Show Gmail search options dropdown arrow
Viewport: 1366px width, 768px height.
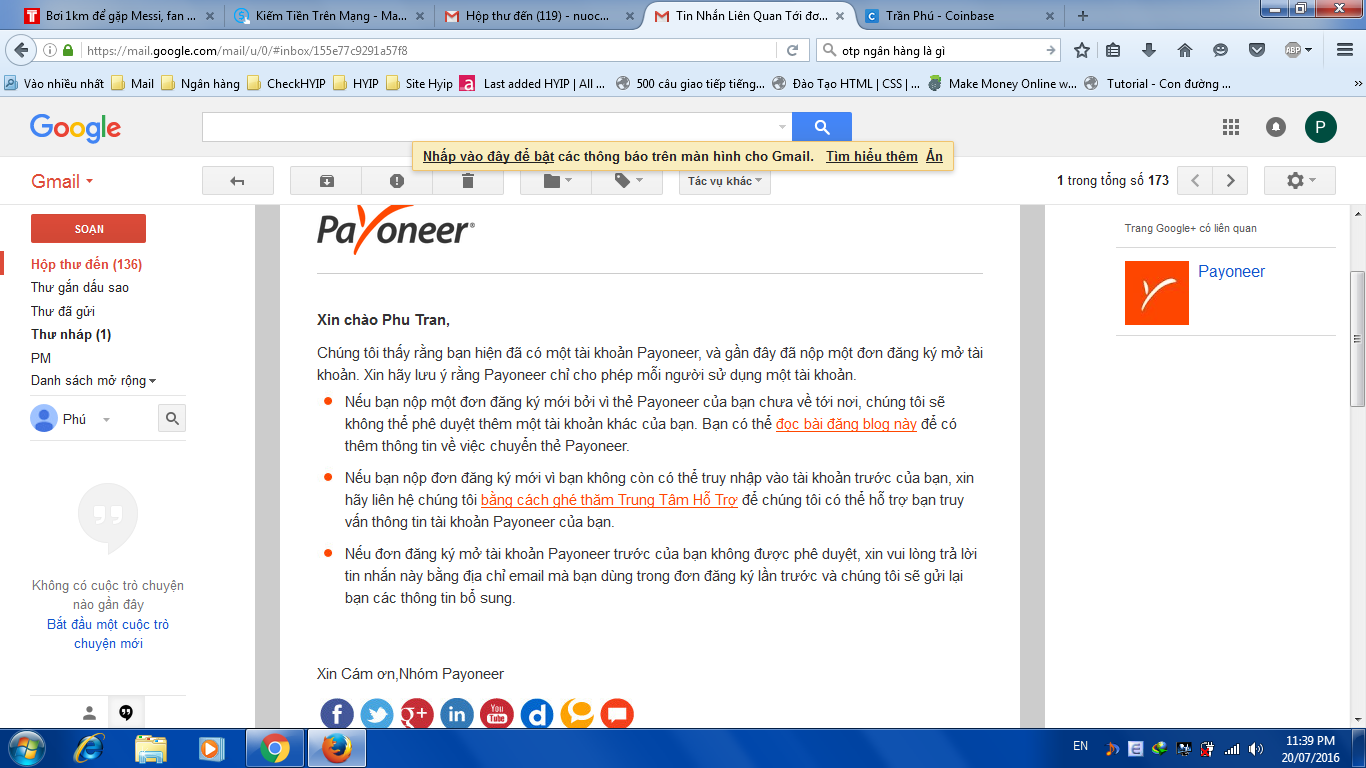782,127
